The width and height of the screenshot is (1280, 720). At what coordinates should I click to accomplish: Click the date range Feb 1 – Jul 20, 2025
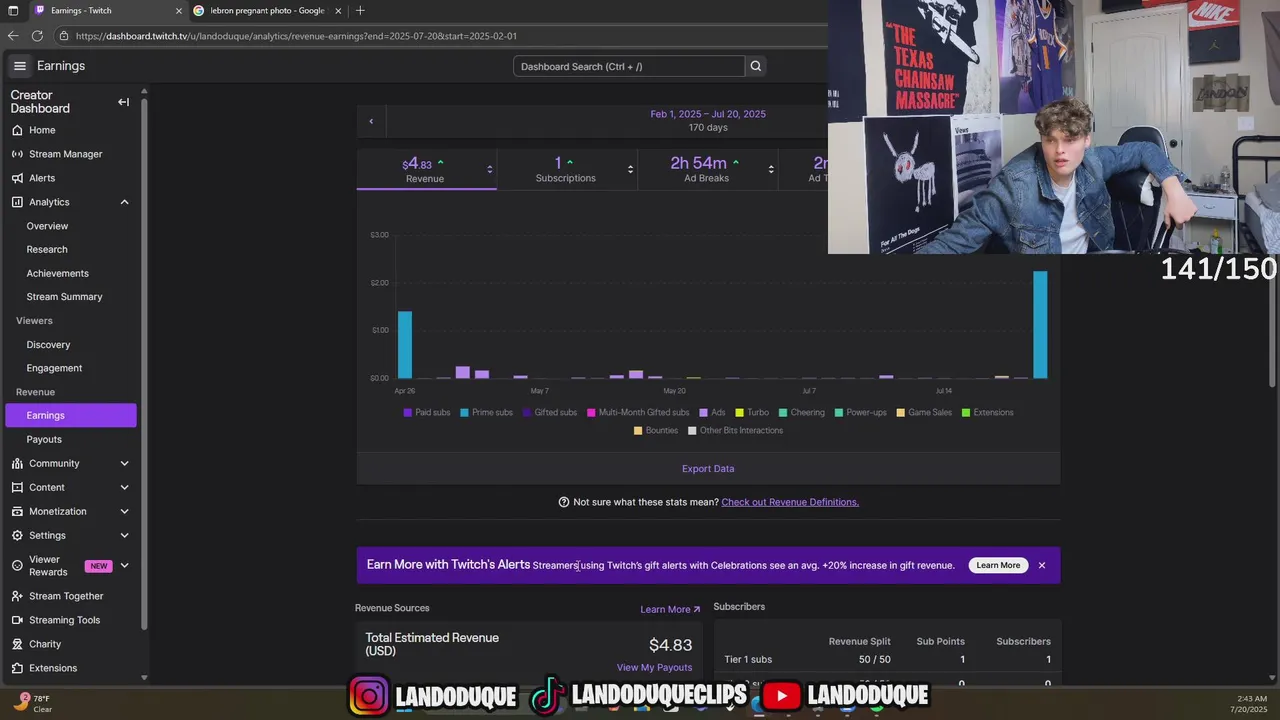pyautogui.click(x=708, y=114)
